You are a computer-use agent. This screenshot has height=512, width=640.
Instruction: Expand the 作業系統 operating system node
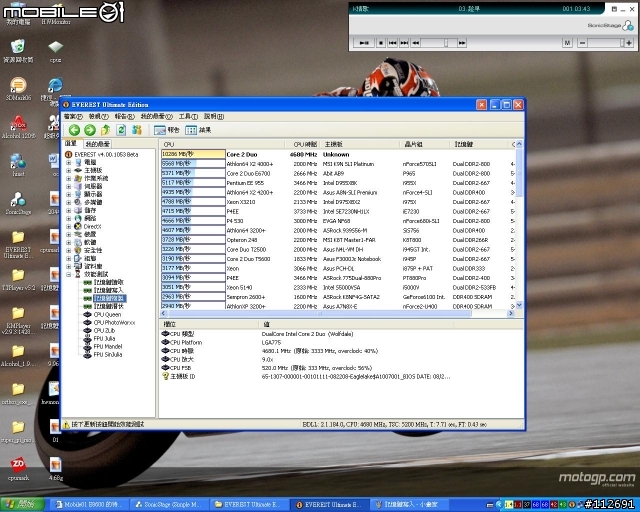(69, 178)
